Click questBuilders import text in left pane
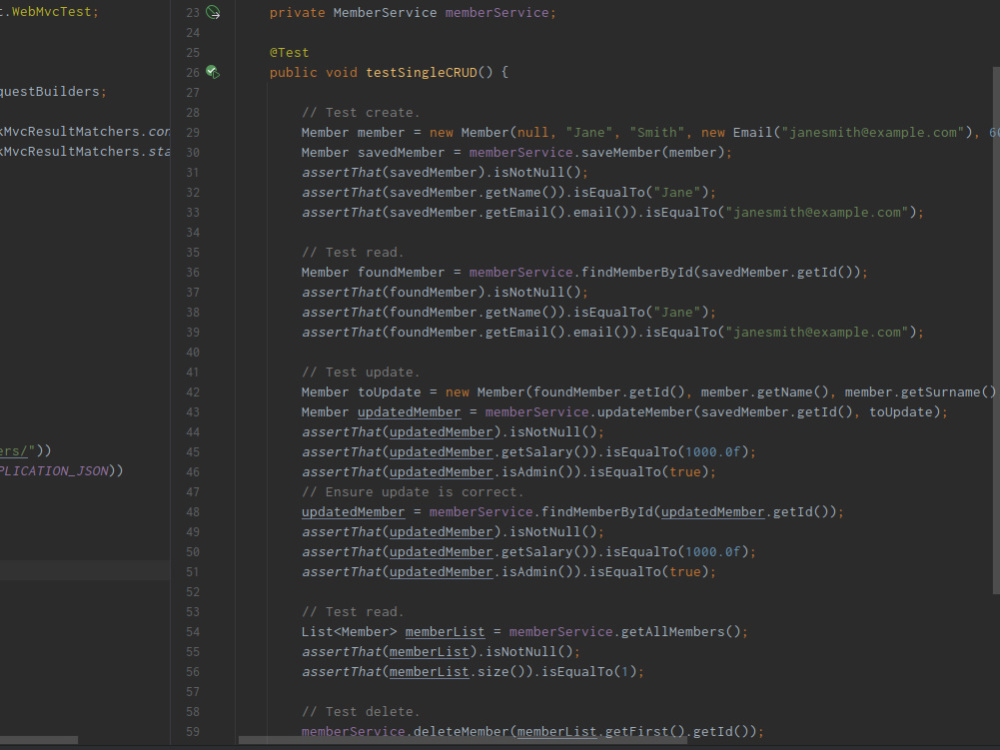Image resolution: width=1000 pixels, height=750 pixels. point(50,92)
